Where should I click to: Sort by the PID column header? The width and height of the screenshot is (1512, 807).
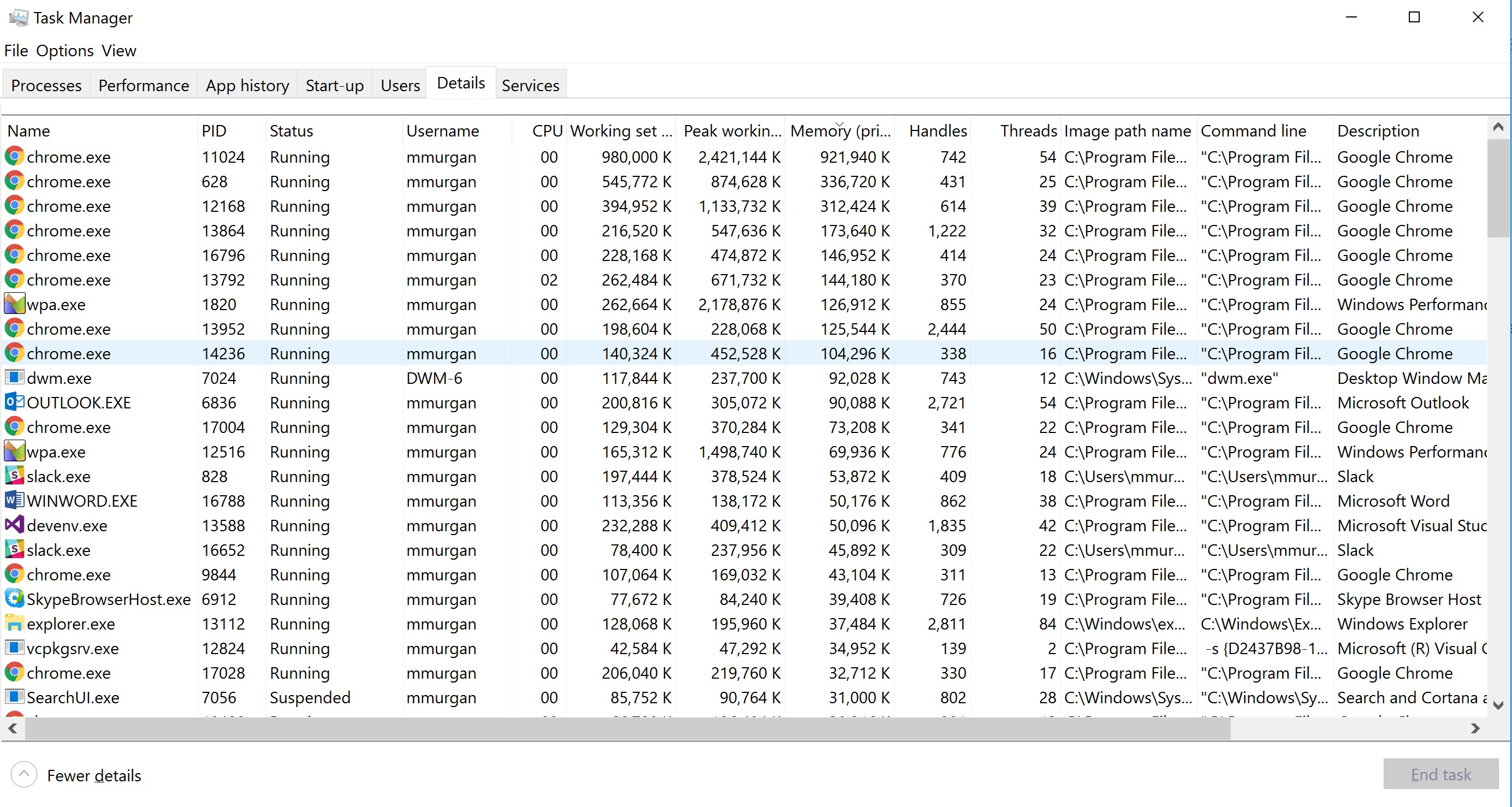[x=232, y=130]
